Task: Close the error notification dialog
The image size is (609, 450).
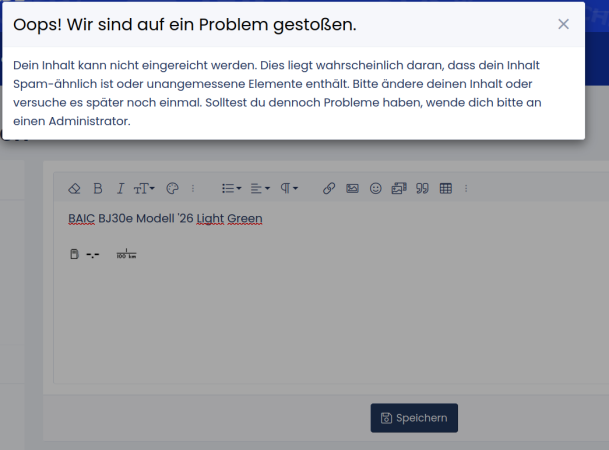Action: pyautogui.click(x=564, y=24)
